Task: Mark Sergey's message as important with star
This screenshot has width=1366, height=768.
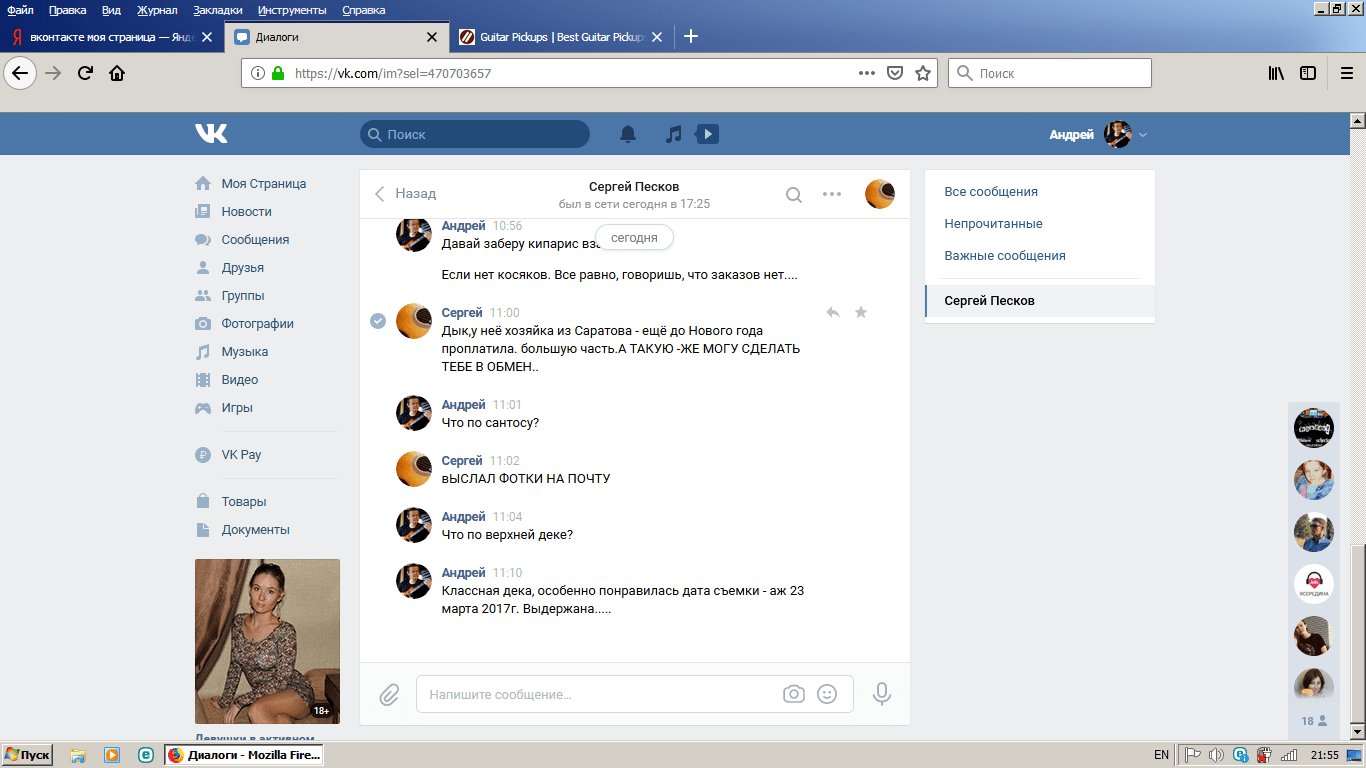Action: (861, 313)
